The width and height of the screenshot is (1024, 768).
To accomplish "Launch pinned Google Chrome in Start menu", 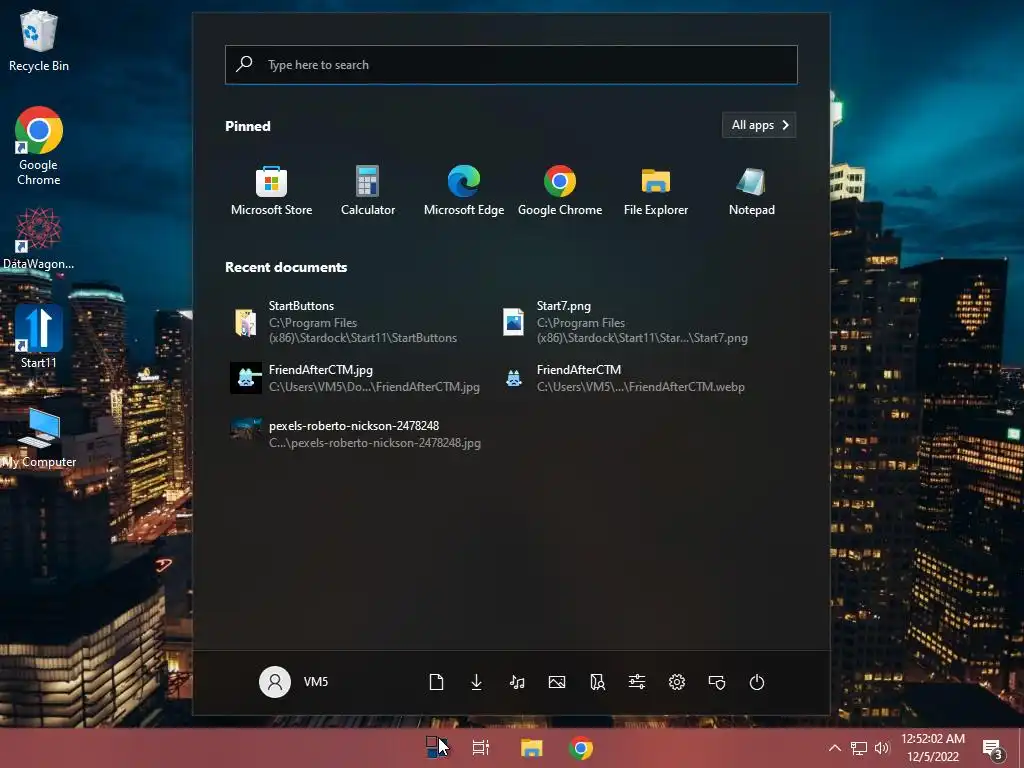I will click(560, 191).
